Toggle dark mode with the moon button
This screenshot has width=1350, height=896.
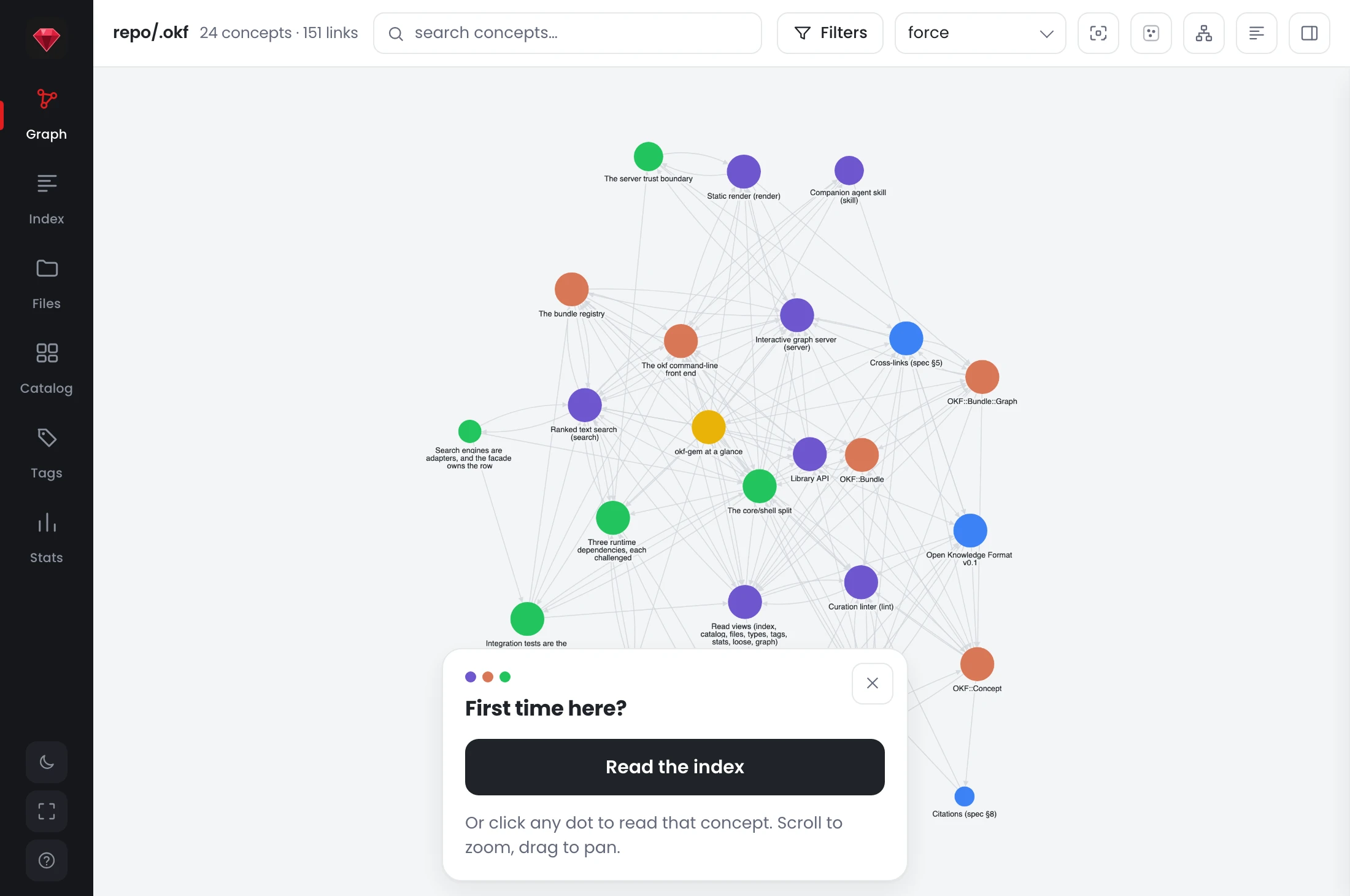(x=47, y=762)
